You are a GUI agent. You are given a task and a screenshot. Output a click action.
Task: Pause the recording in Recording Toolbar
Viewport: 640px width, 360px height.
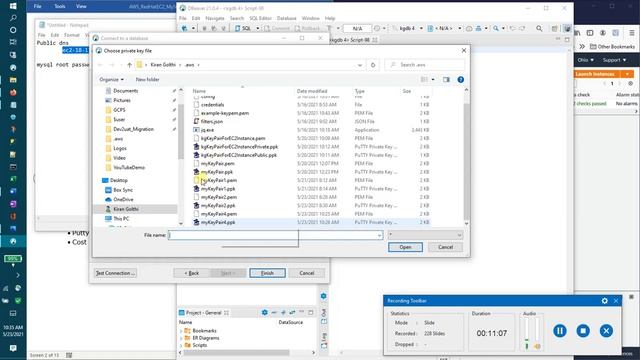560,331
